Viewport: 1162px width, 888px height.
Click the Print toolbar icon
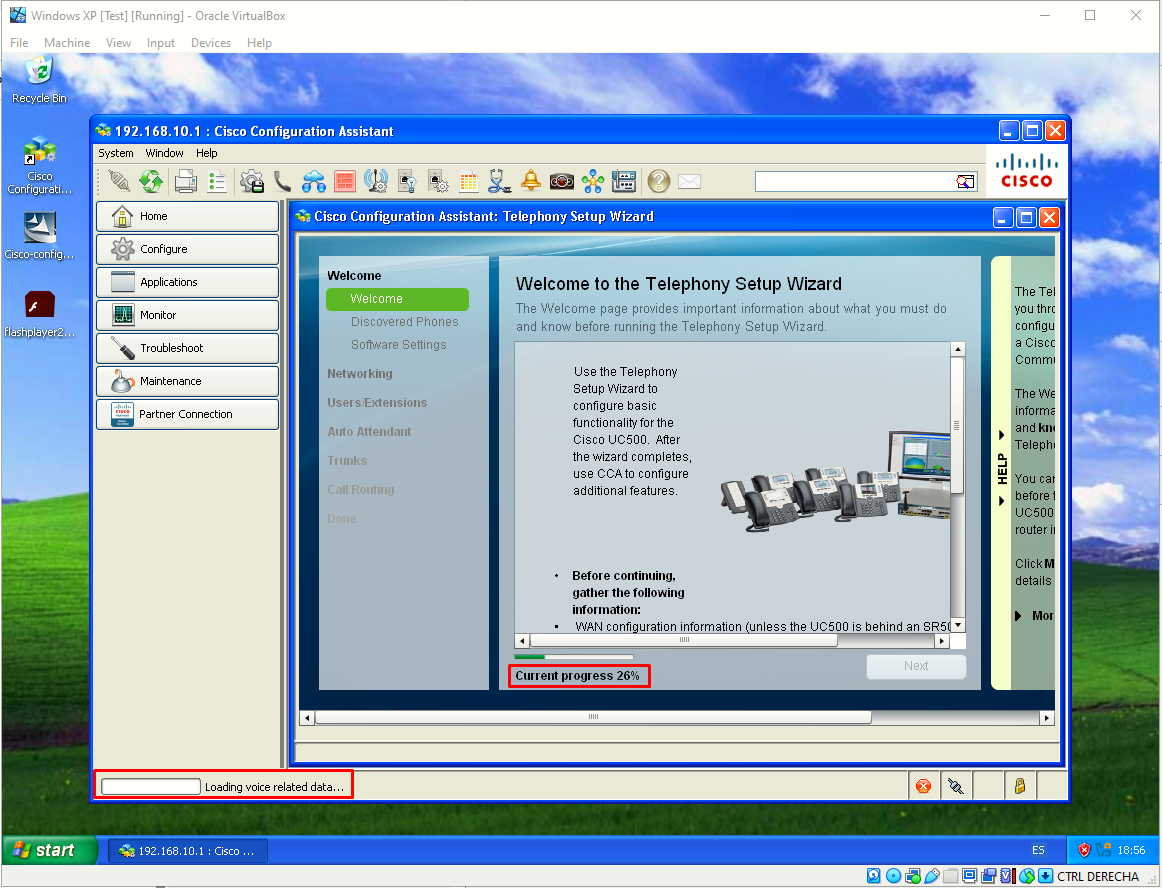[185, 181]
